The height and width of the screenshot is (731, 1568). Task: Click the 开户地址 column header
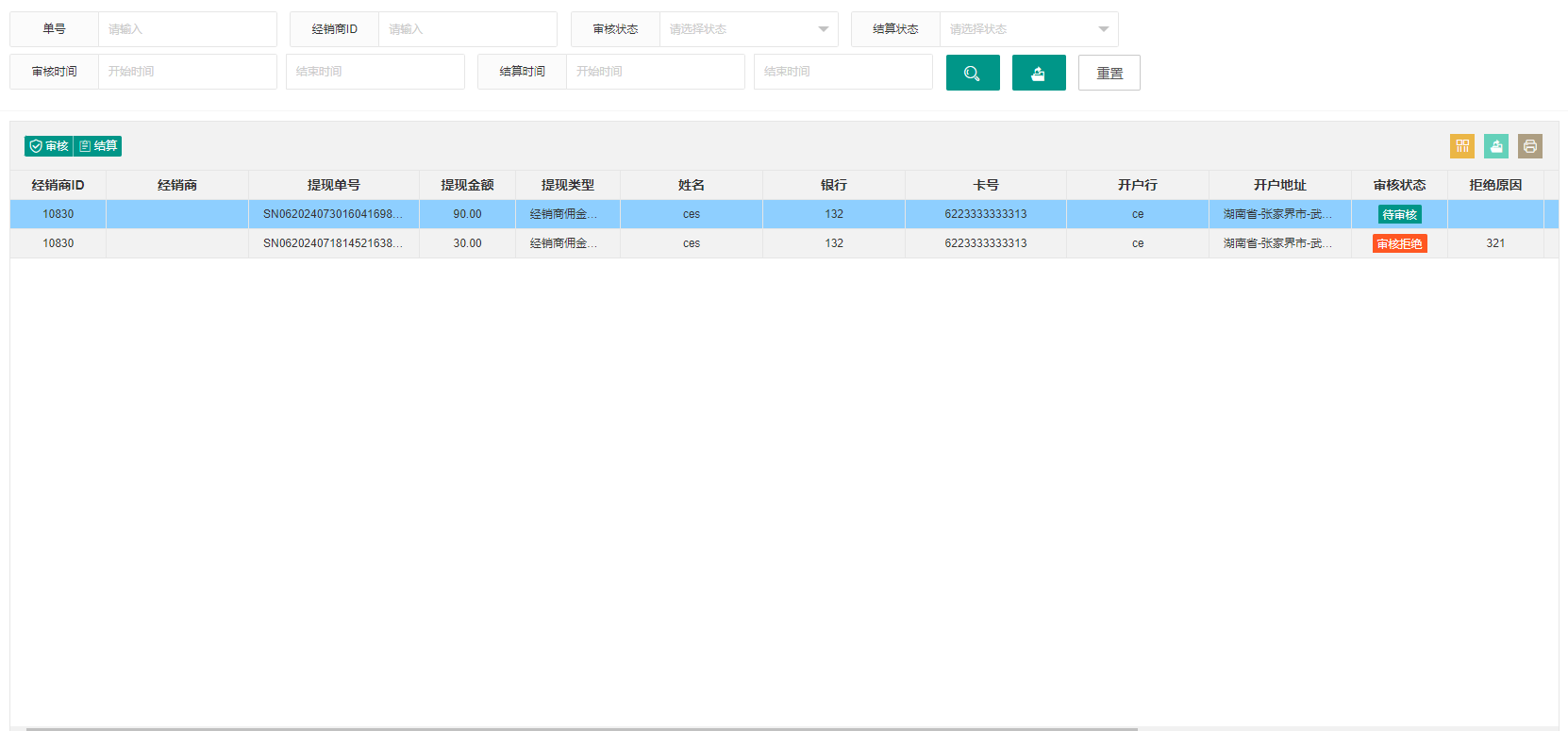pyautogui.click(x=1280, y=185)
